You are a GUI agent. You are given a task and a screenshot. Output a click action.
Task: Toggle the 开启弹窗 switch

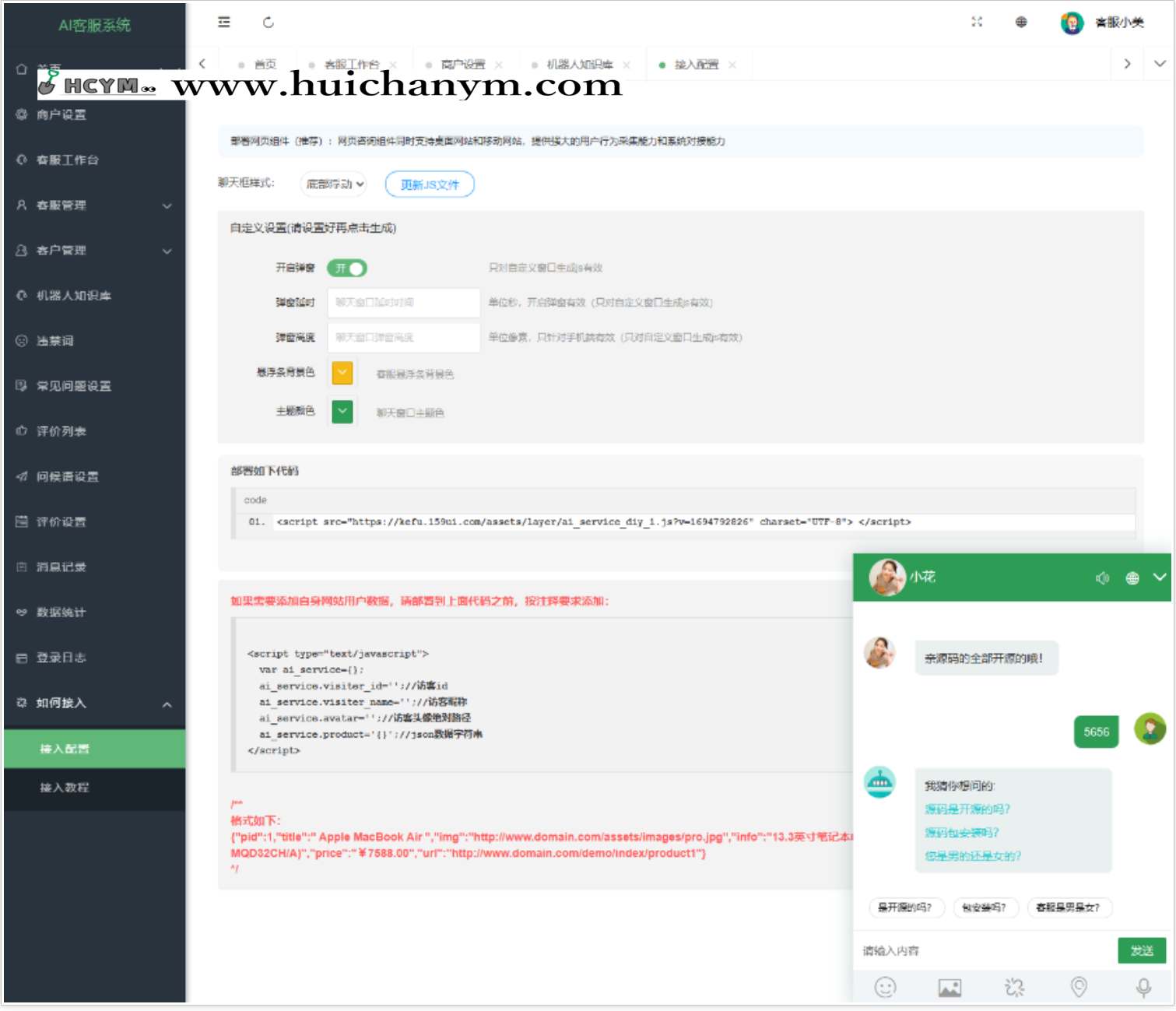(346, 268)
